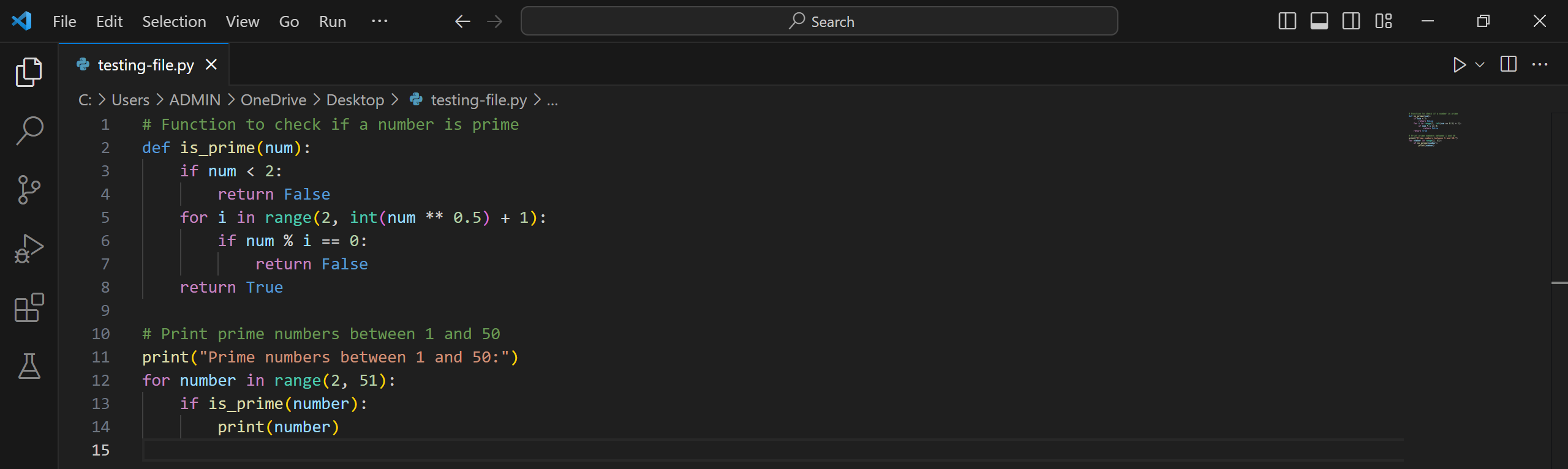
Task: Open the Explorer view in activity bar
Action: [29, 72]
